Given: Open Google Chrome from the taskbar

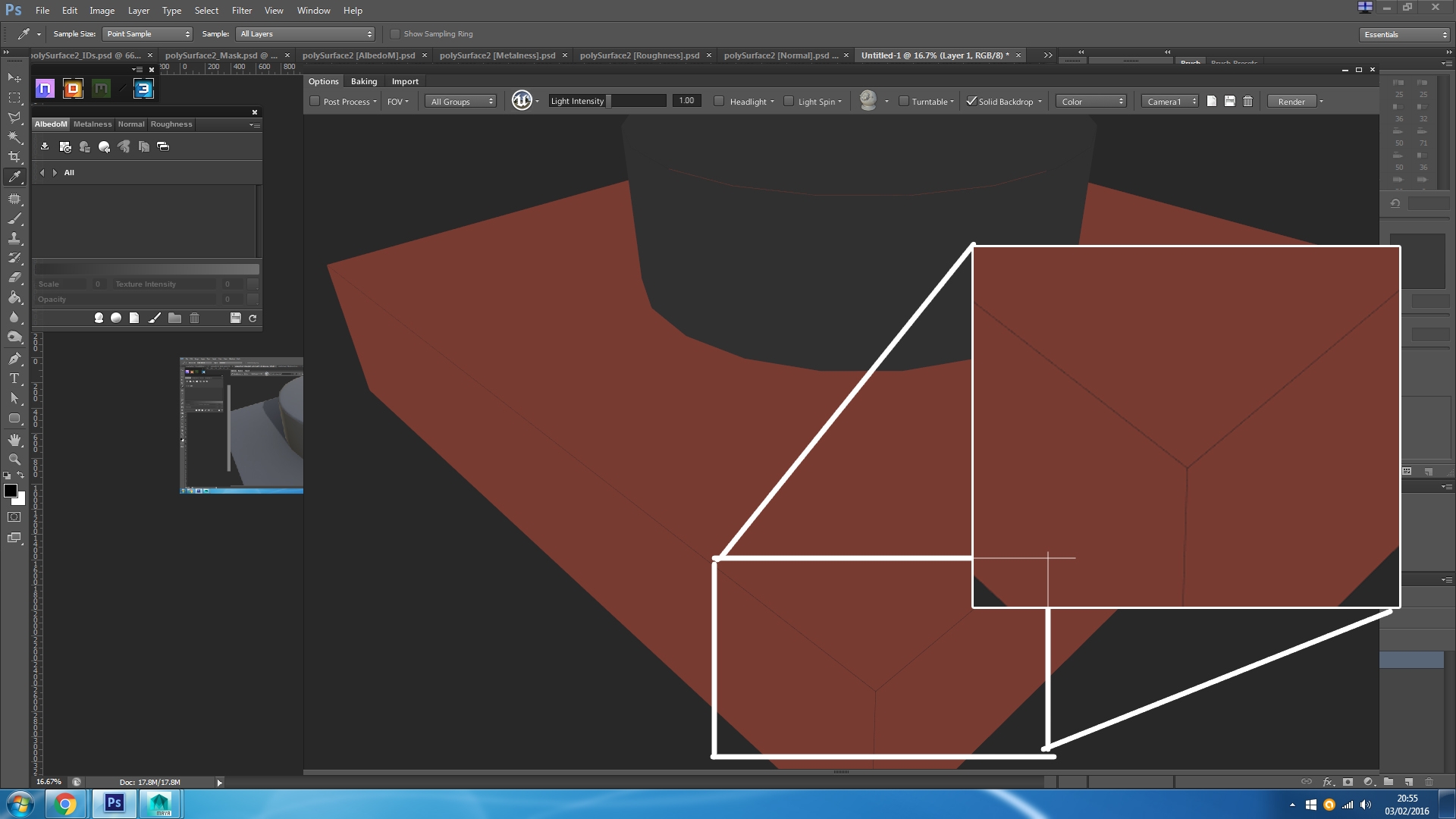Looking at the screenshot, I should (x=65, y=804).
